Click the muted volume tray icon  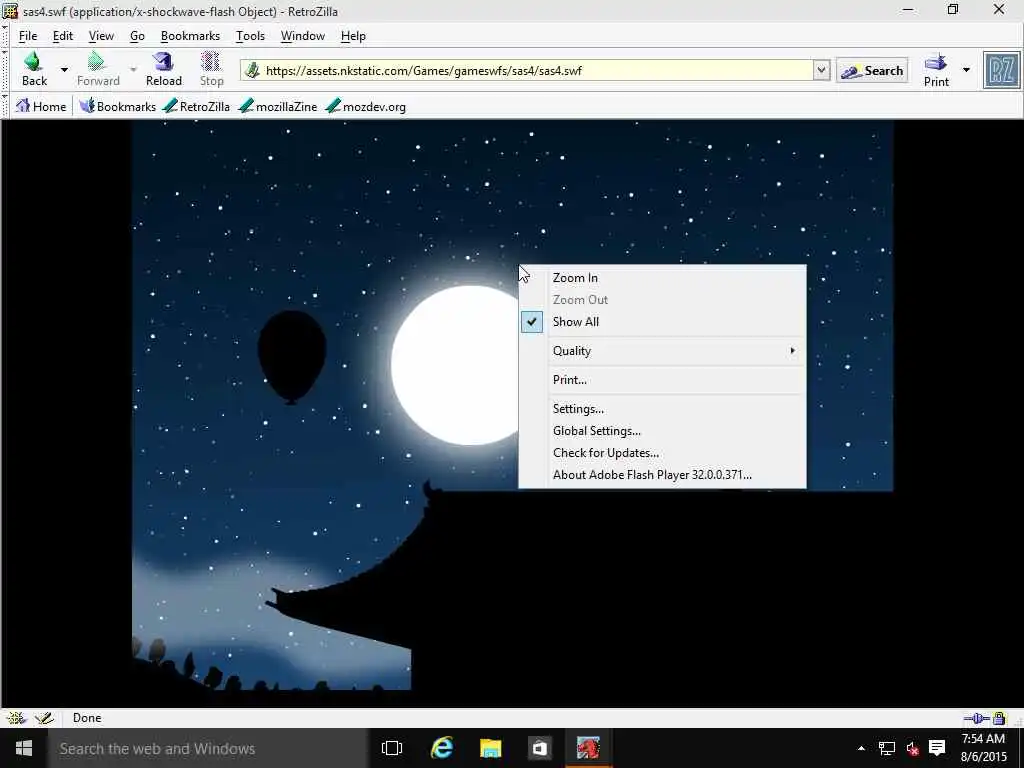[912, 748]
